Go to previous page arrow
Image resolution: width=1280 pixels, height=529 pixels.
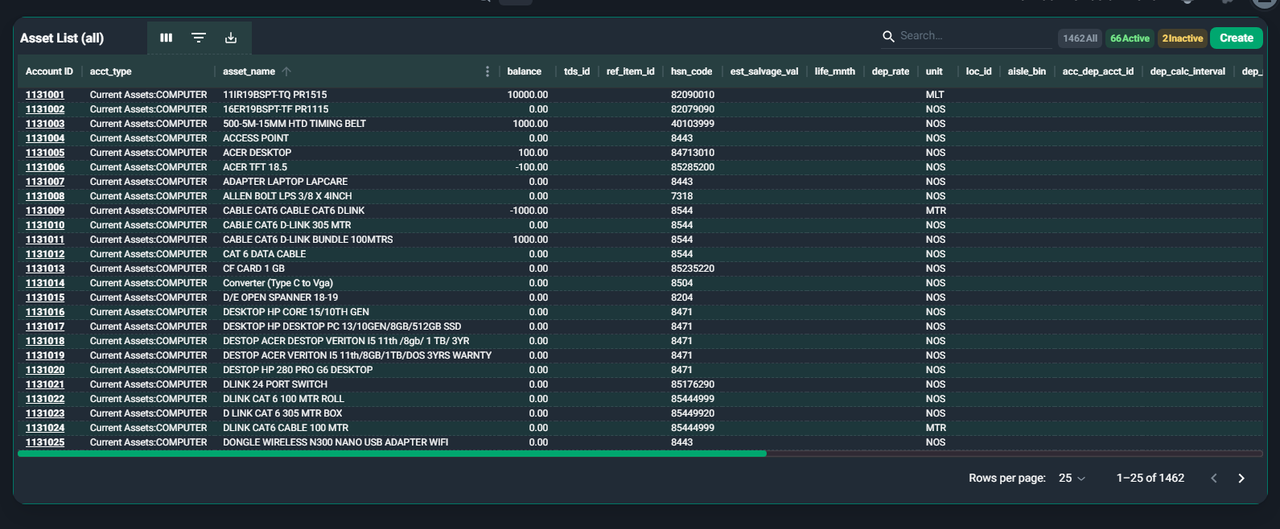1214,478
